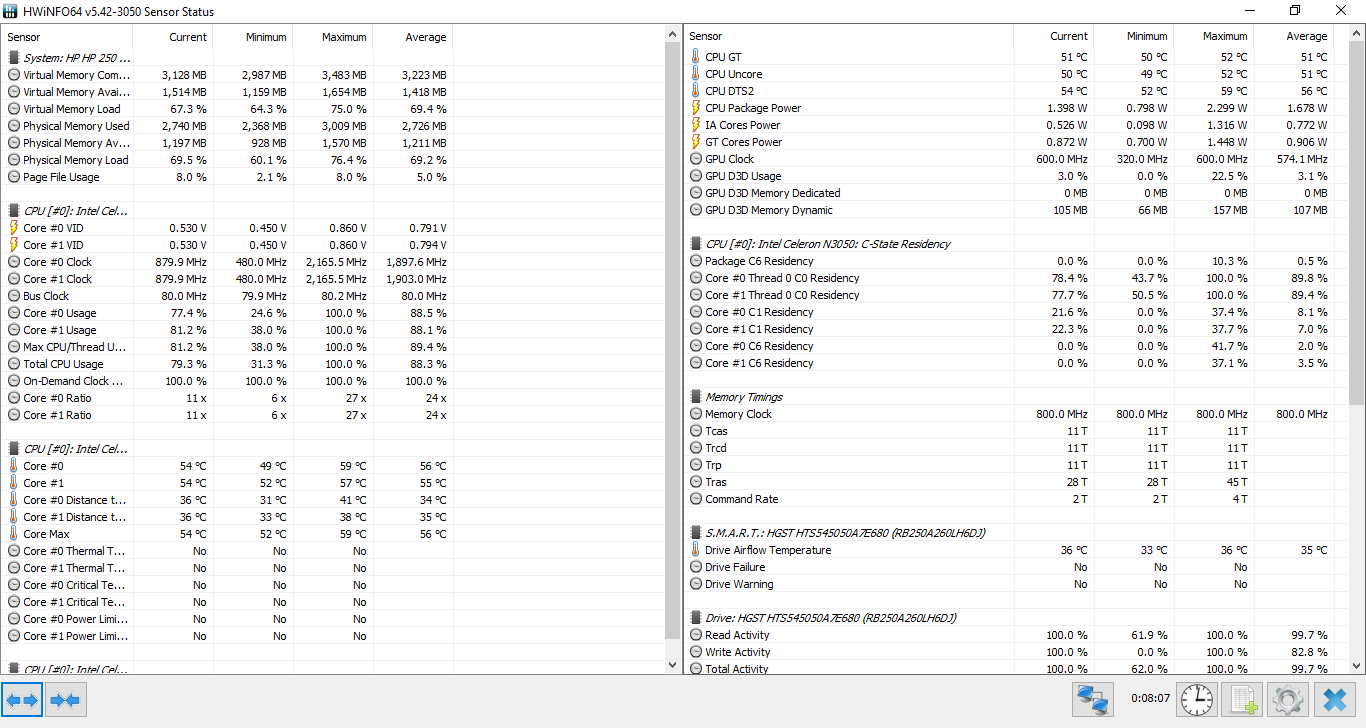1366x728 pixels.
Task: Click the chip icon beside S.M.A.R.T.: HGST header
Action: click(x=696, y=533)
